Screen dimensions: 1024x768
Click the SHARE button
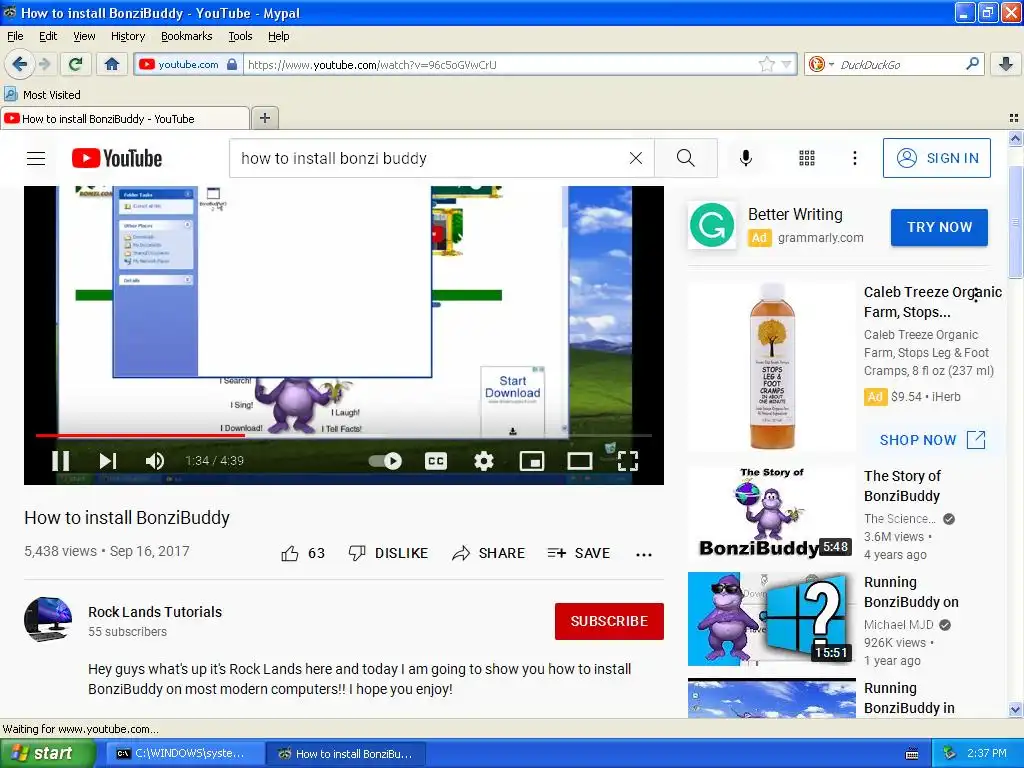488,553
